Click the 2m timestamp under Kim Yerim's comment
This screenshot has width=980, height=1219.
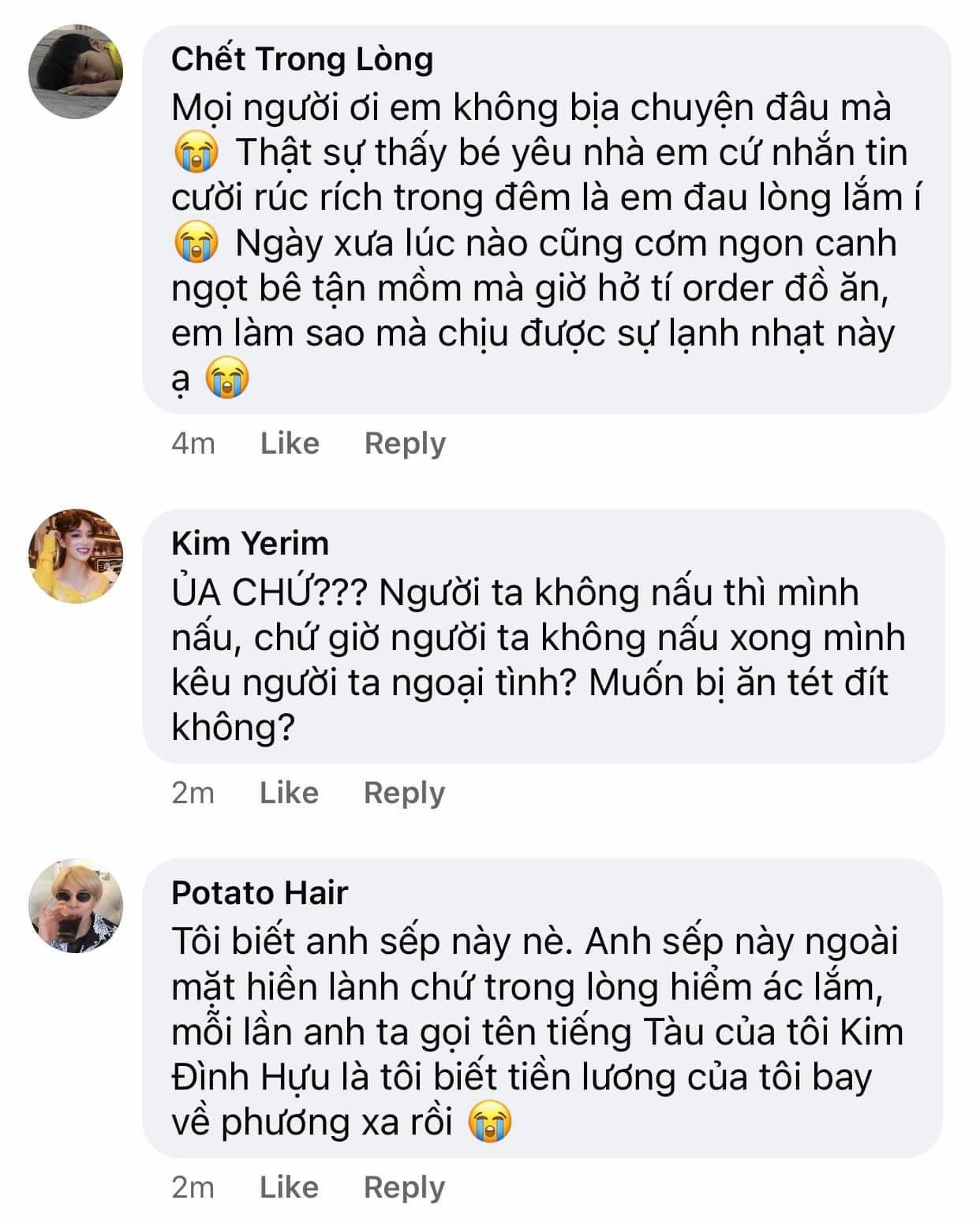pyautogui.click(x=193, y=793)
